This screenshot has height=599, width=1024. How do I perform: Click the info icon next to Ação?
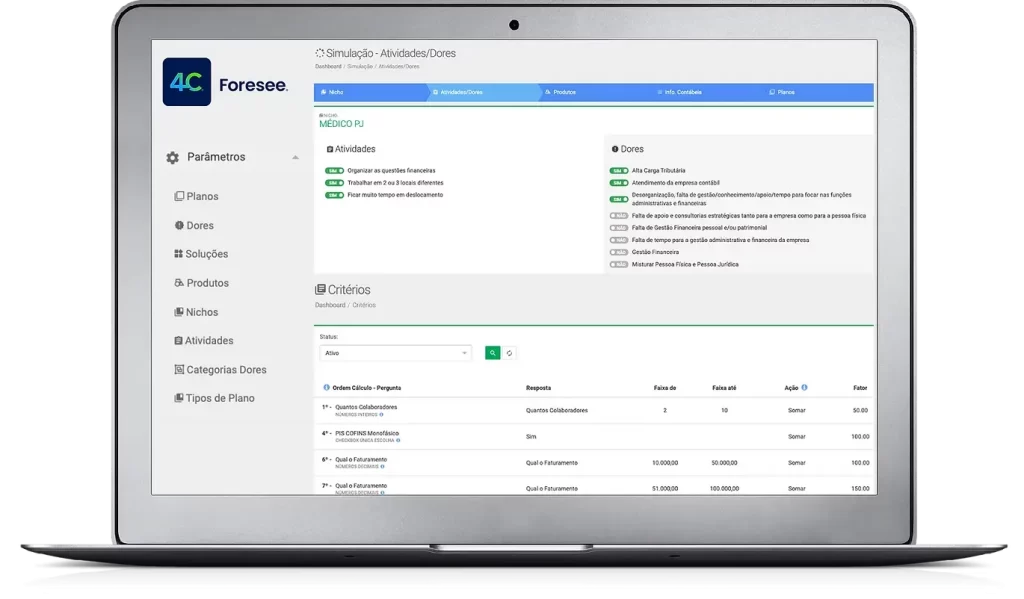coord(804,387)
